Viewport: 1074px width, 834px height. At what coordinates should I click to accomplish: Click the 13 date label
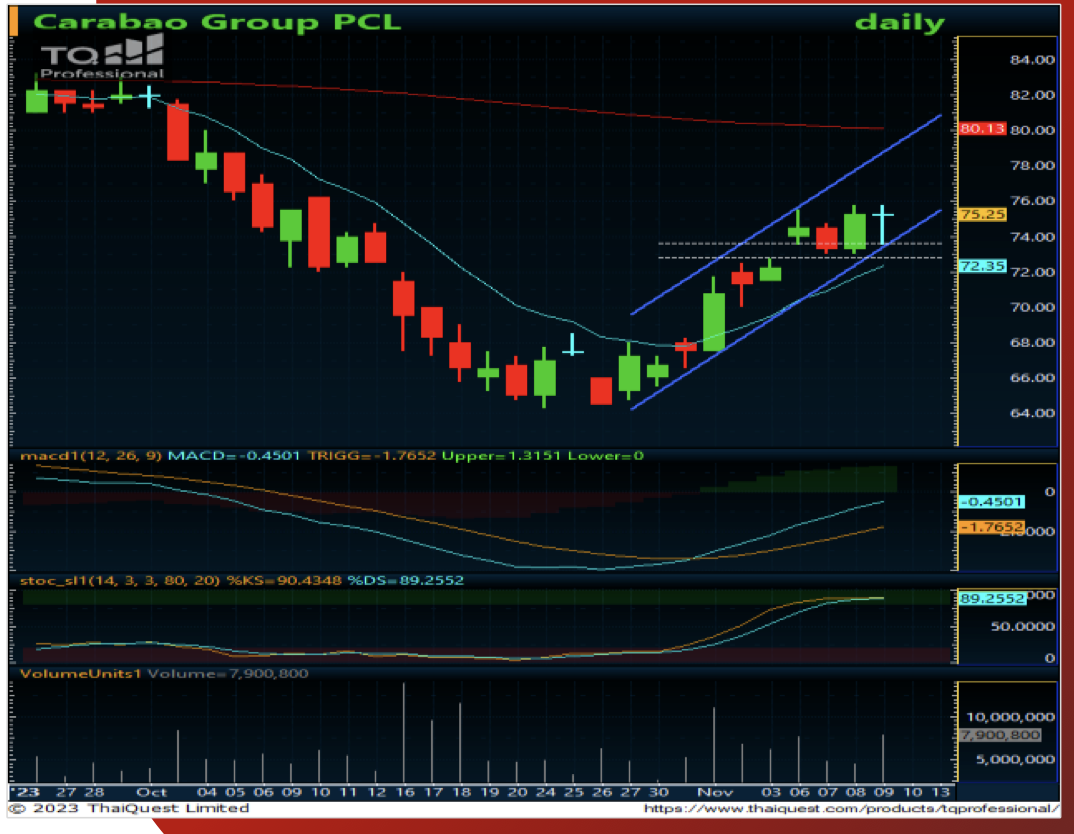coord(941,792)
